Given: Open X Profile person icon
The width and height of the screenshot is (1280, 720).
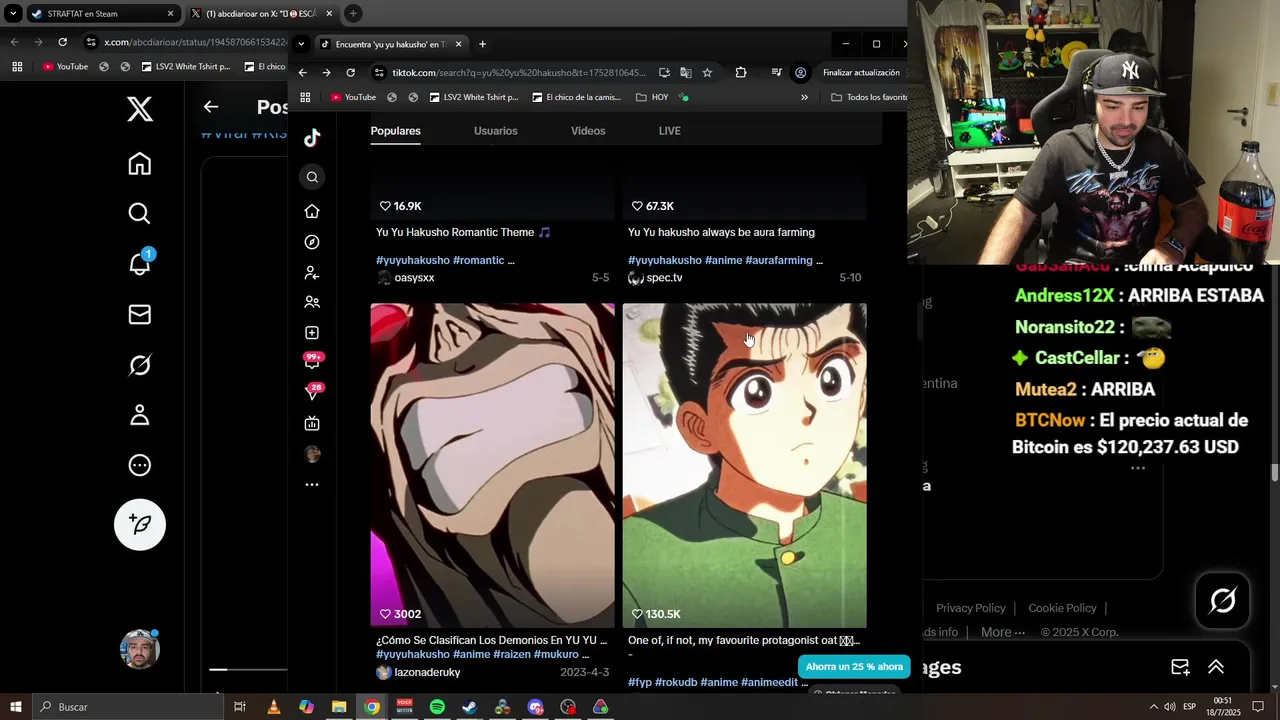Looking at the screenshot, I should pos(140,415).
